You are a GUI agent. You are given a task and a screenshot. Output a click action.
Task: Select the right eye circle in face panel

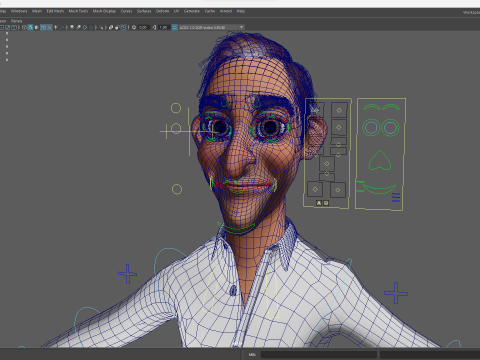(390, 128)
